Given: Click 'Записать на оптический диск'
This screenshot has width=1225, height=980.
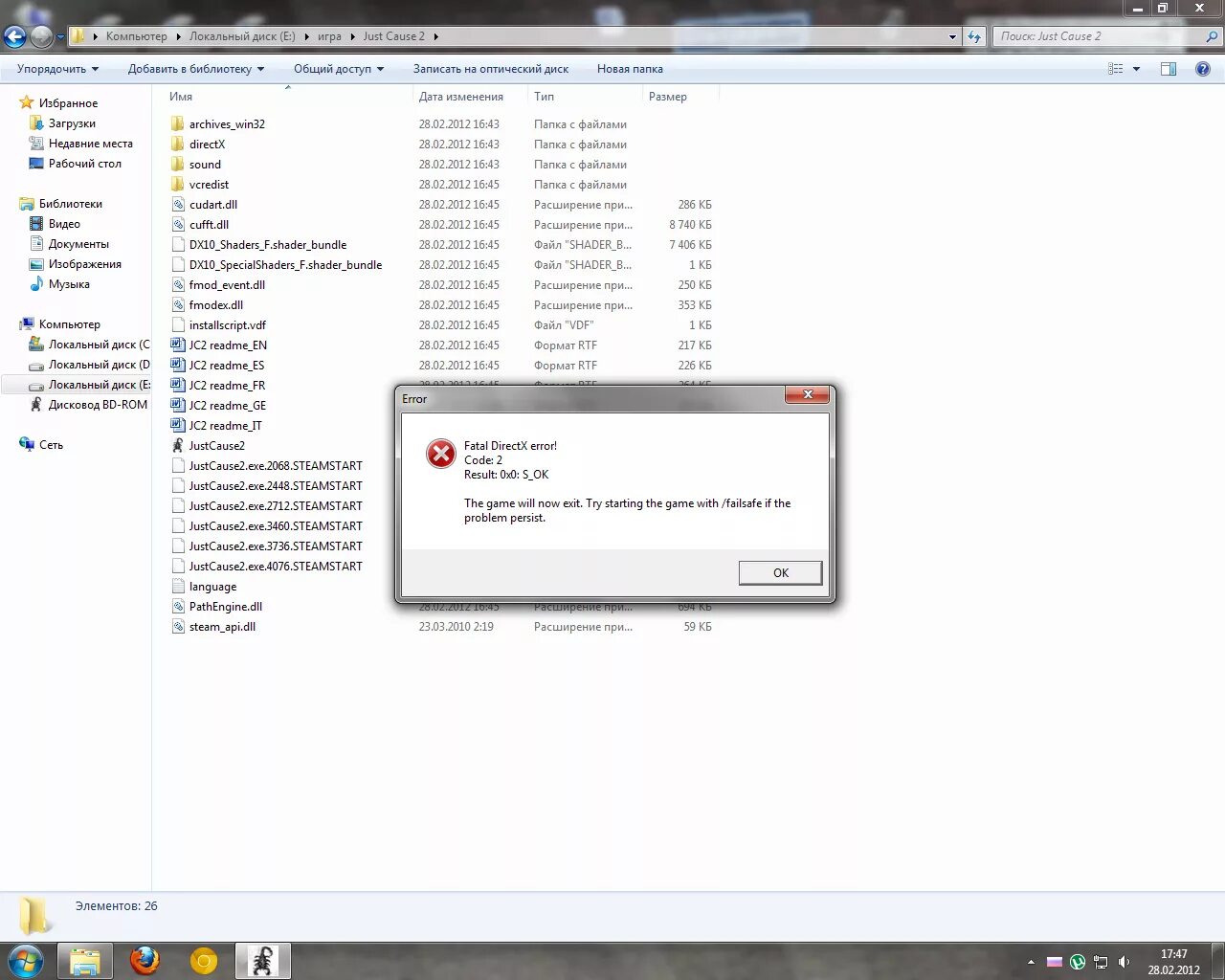Looking at the screenshot, I should coord(491,69).
